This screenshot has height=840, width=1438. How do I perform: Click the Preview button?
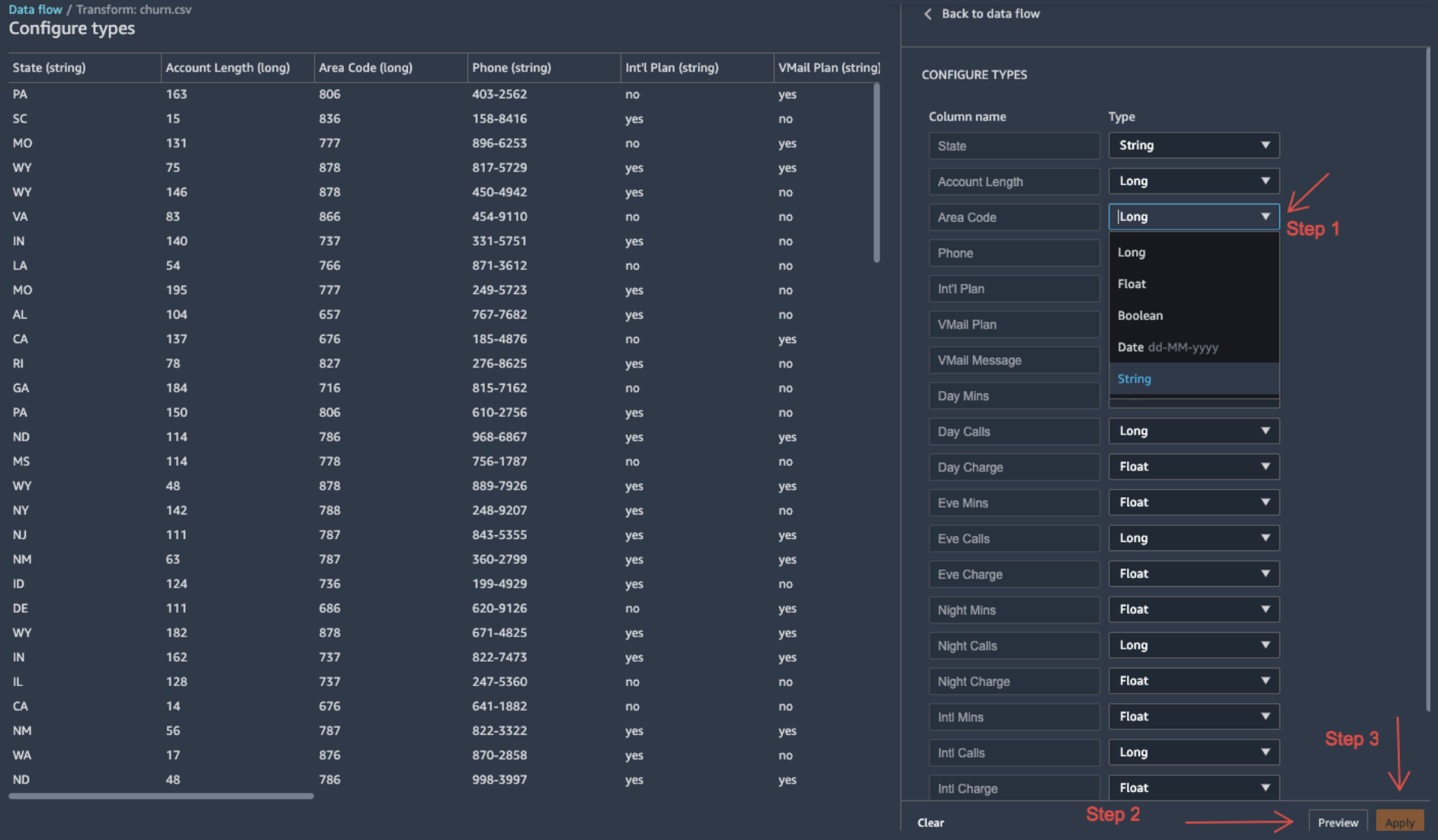pyautogui.click(x=1337, y=822)
